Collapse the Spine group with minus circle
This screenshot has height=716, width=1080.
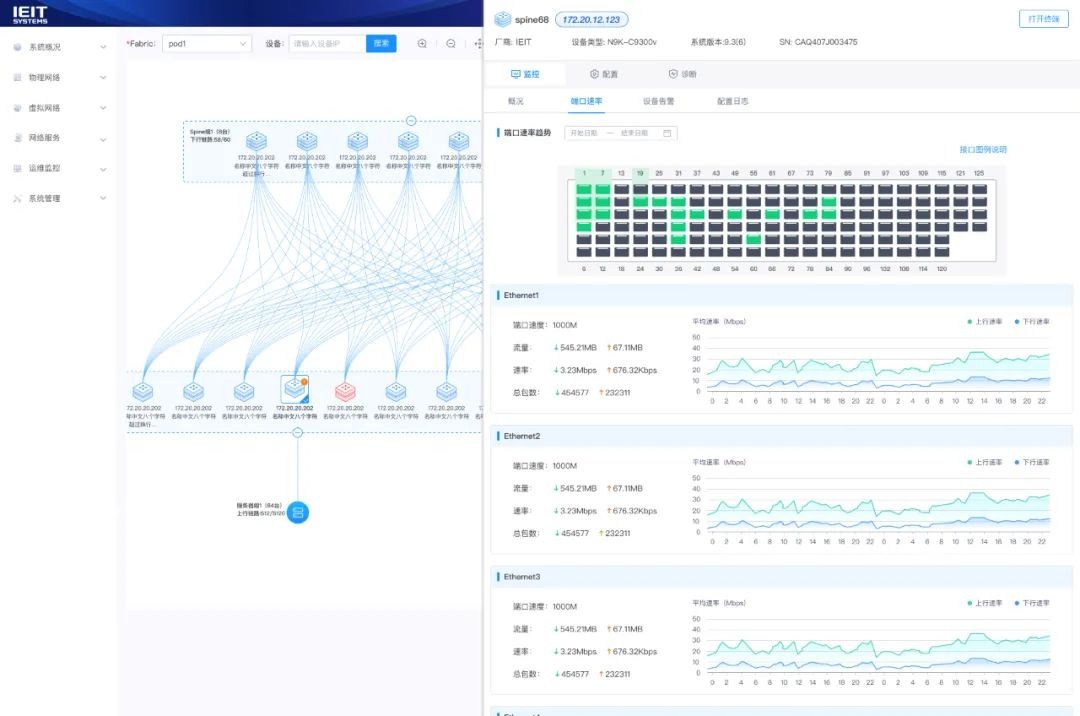click(411, 121)
